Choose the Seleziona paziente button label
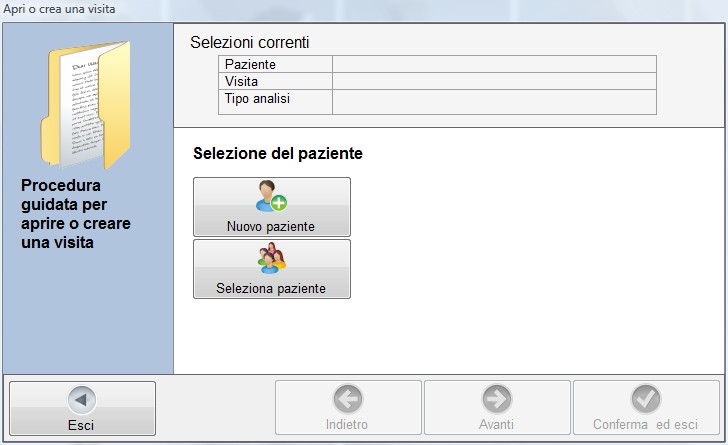Screen dimensions: 728x445 tap(271, 288)
